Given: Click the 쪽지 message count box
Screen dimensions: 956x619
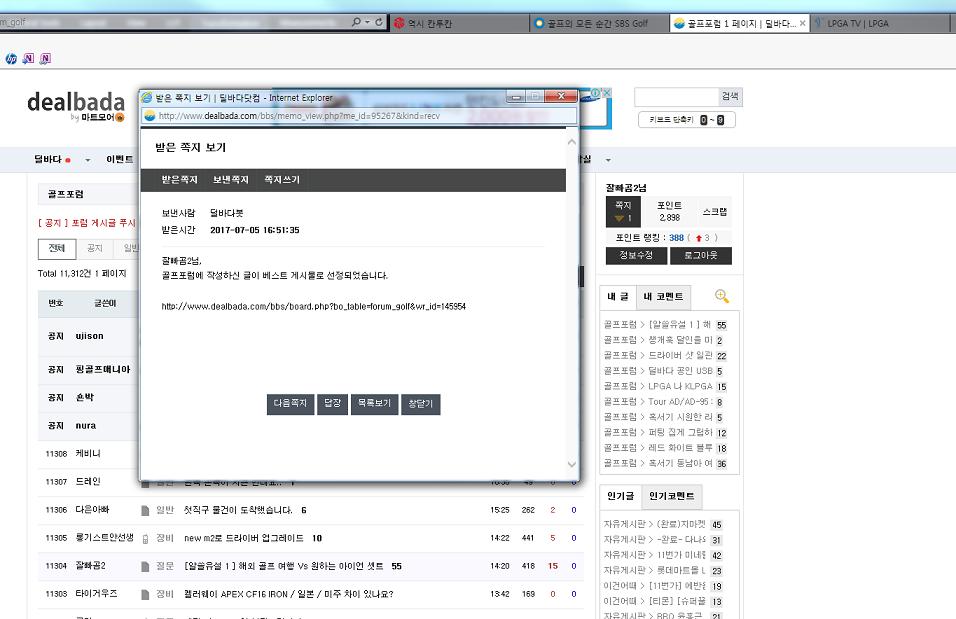Looking at the screenshot, I should coord(623,212).
